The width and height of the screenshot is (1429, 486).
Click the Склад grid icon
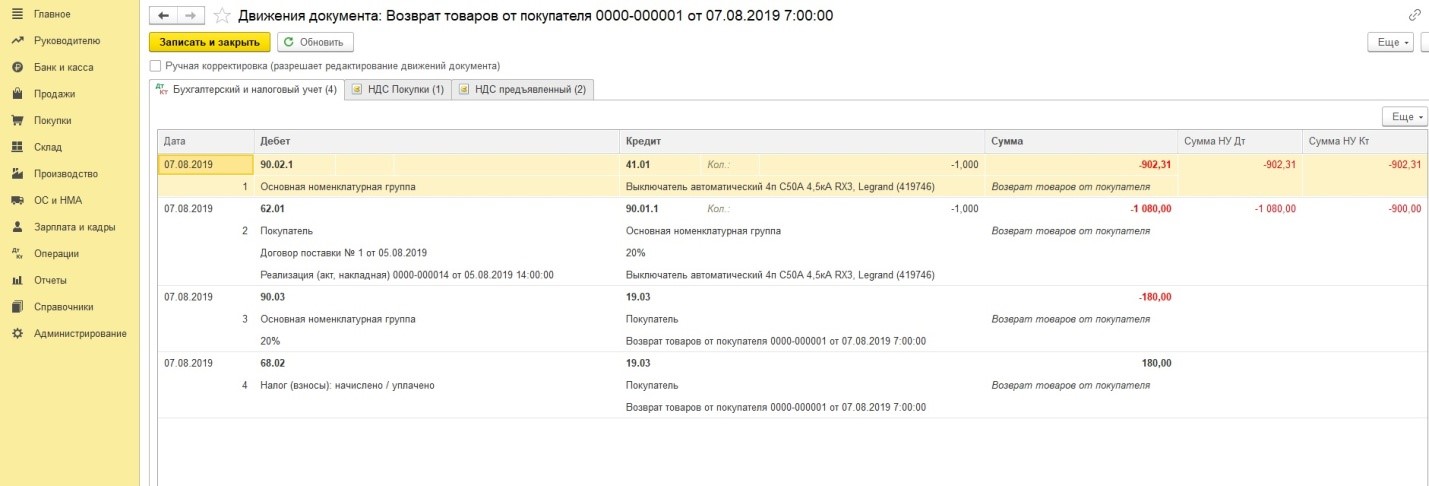pos(17,147)
